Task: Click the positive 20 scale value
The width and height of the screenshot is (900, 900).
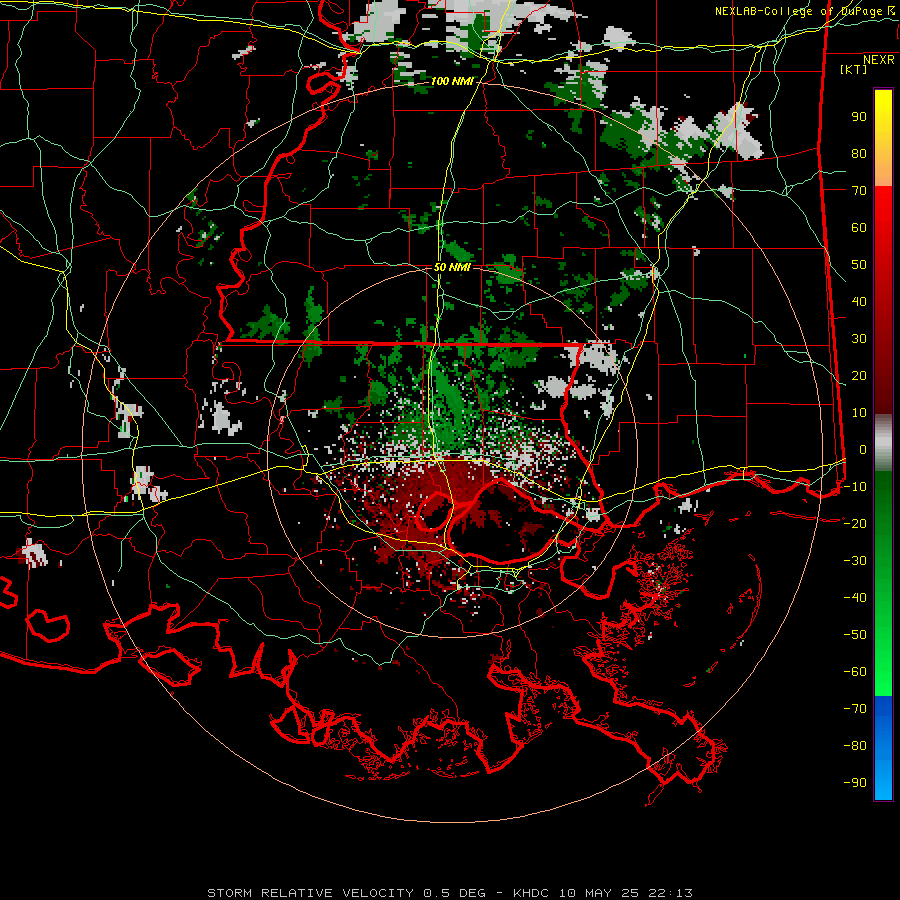Action: click(x=859, y=376)
